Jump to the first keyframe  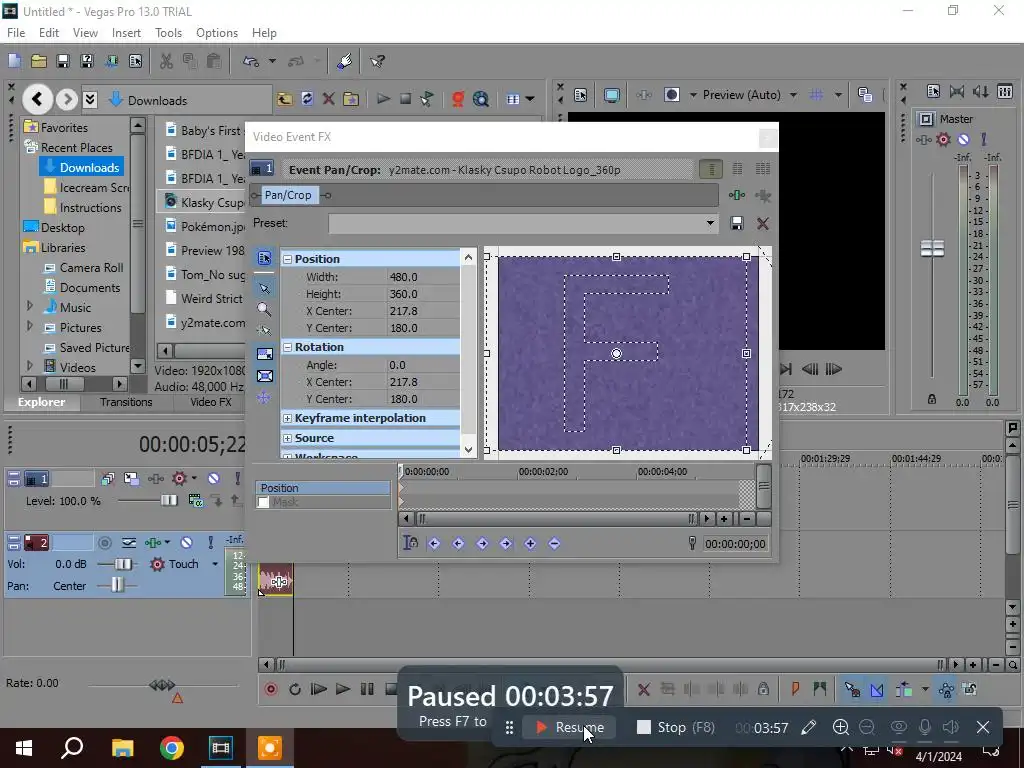click(434, 543)
